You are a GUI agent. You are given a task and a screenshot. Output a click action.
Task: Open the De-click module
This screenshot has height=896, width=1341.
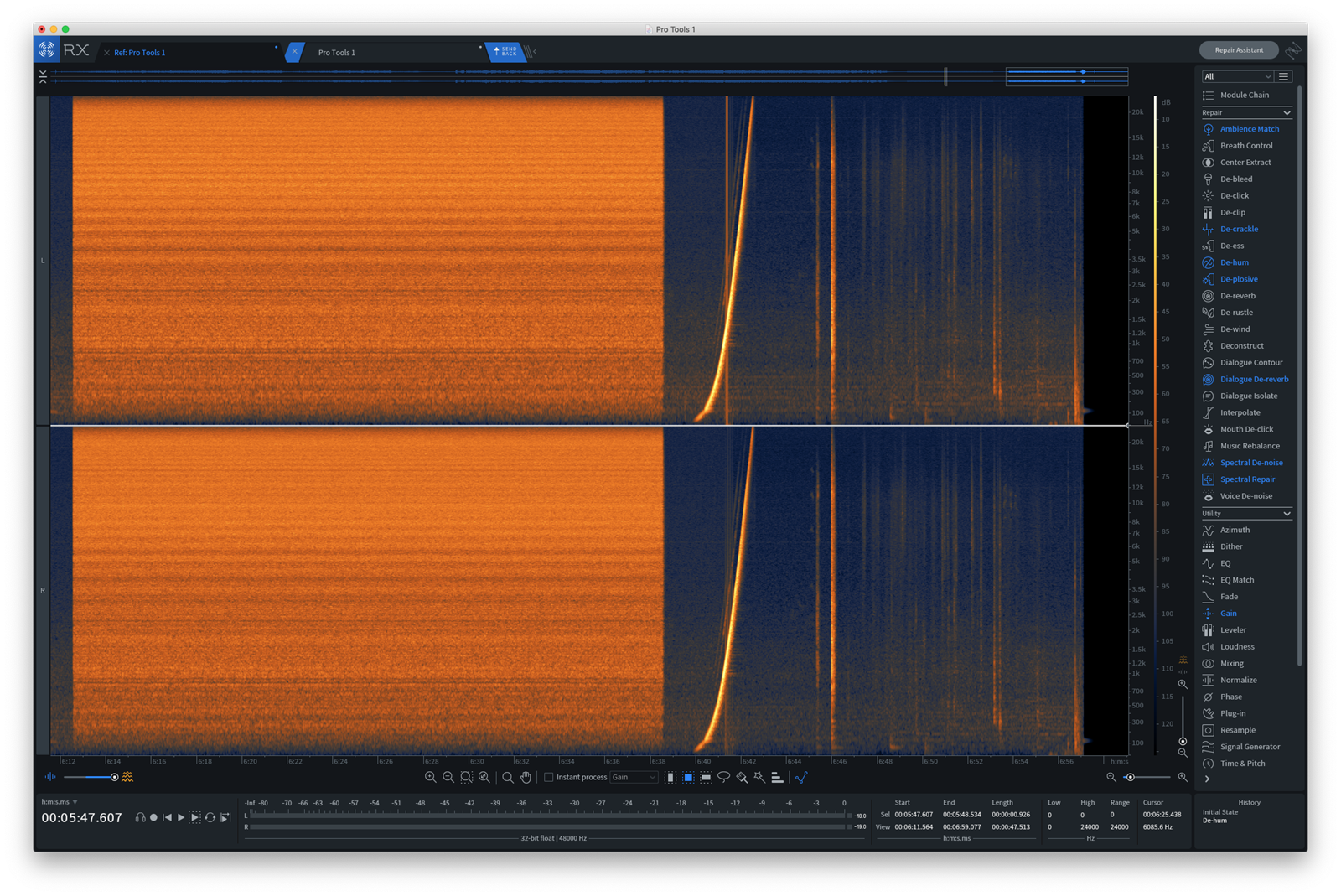click(x=1234, y=195)
